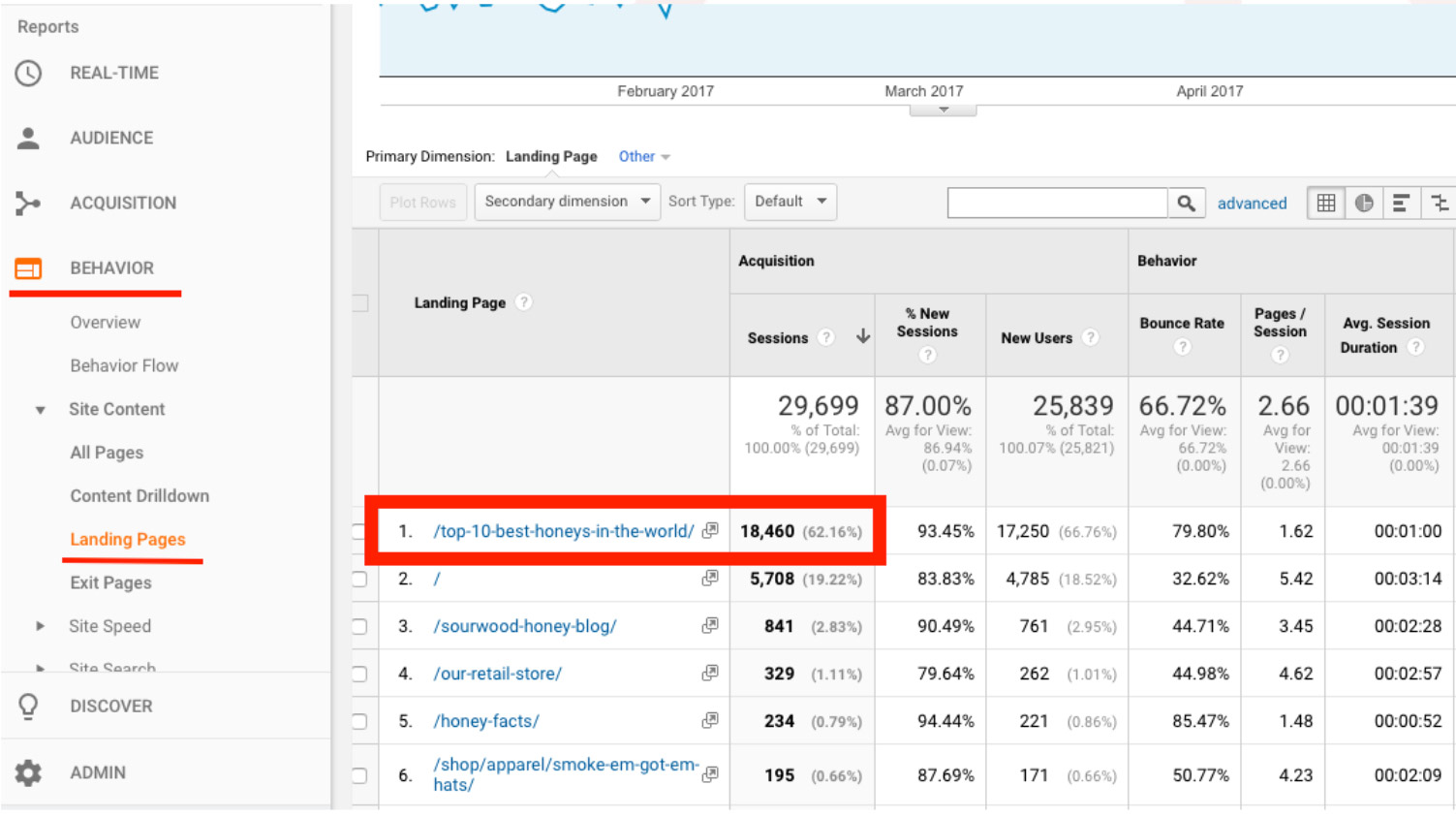
Task: Open the /honey-facts/ link
Action: tap(485, 721)
